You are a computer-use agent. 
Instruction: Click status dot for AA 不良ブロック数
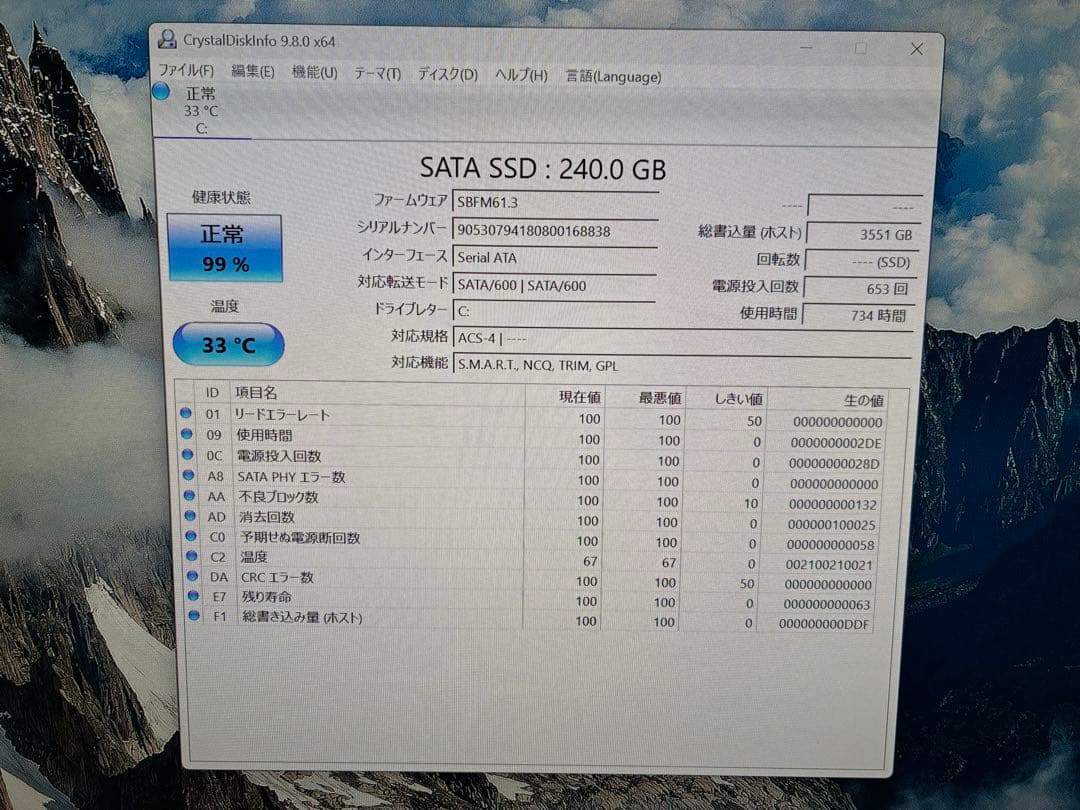click(x=189, y=495)
